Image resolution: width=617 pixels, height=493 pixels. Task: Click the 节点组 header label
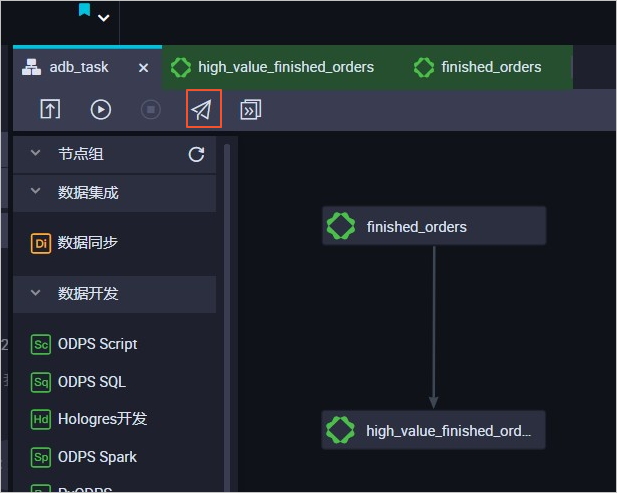point(81,154)
